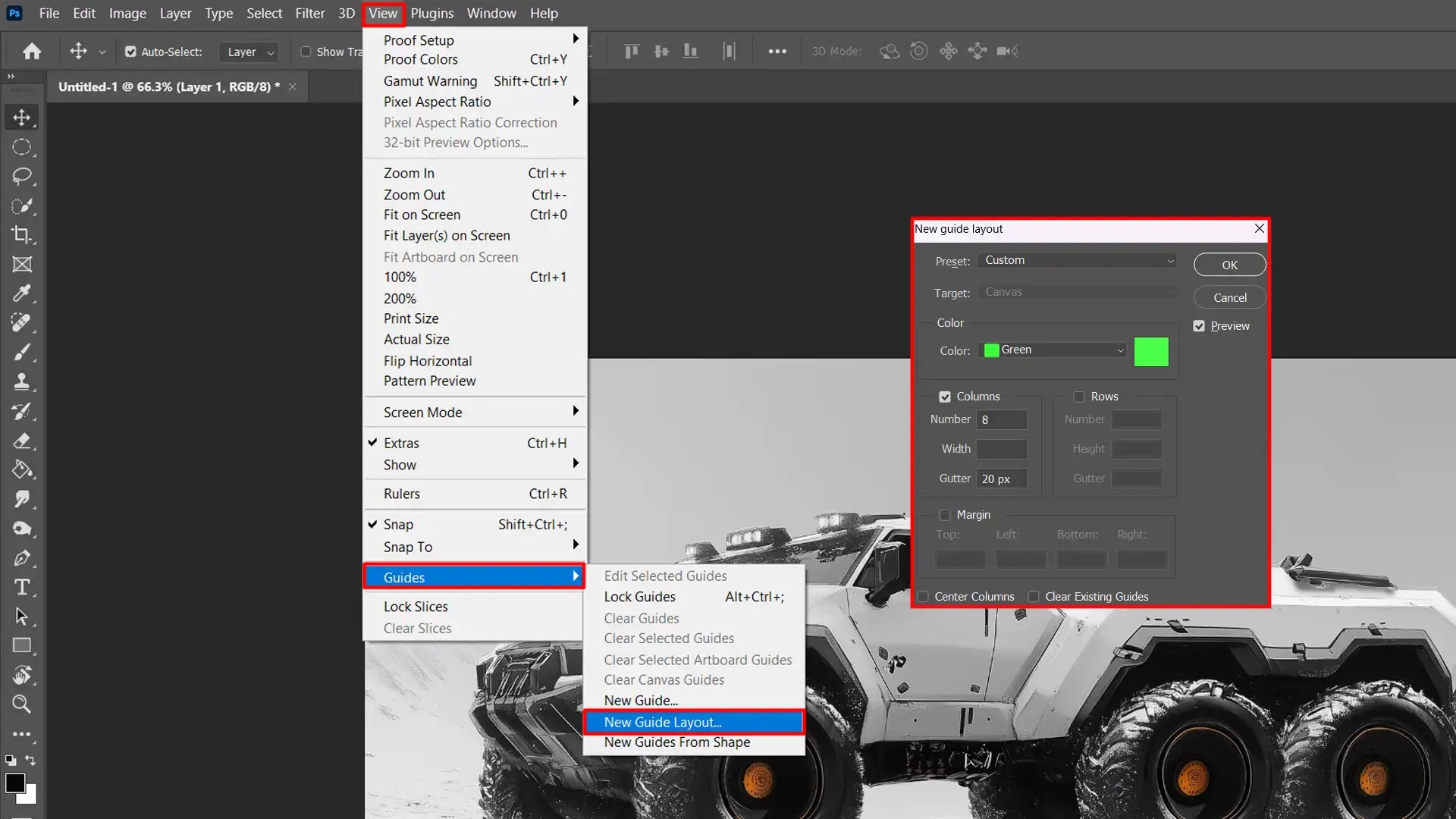Open the Filter menu
This screenshot has width=1456, height=819.
(309, 14)
